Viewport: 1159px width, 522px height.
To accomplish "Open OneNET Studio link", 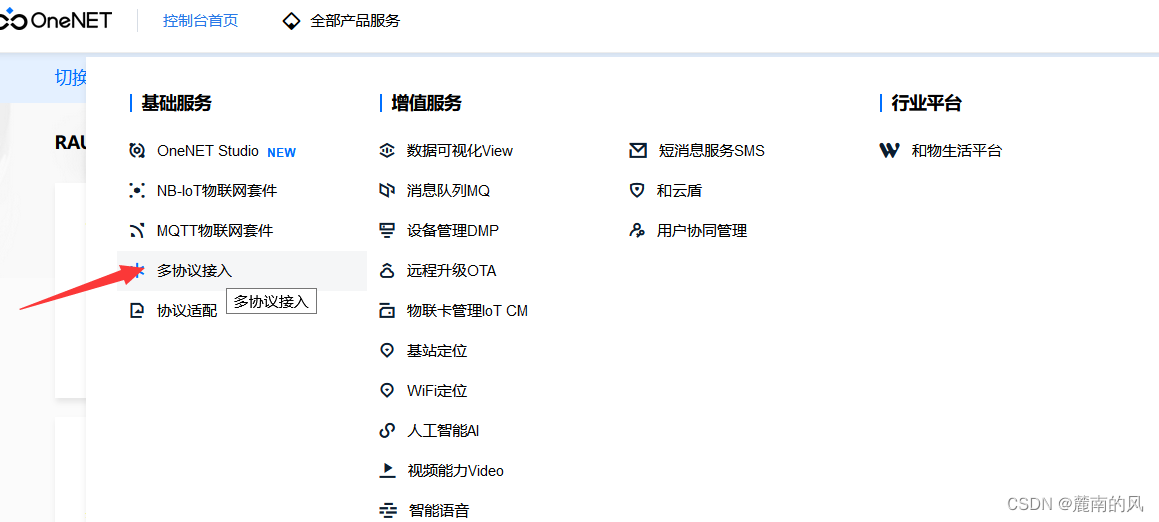I will point(208,151).
